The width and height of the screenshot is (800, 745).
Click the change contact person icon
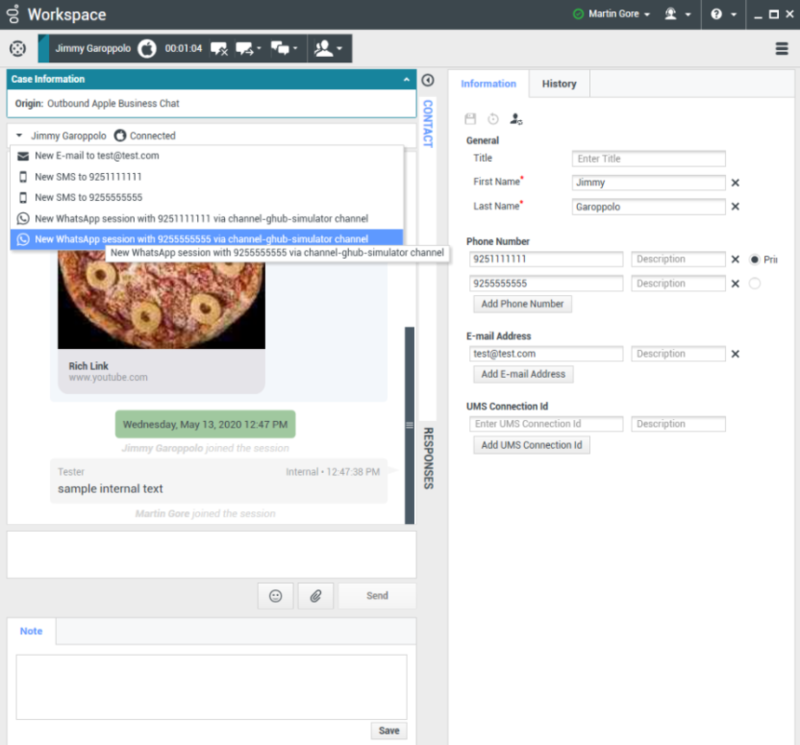pos(516,119)
